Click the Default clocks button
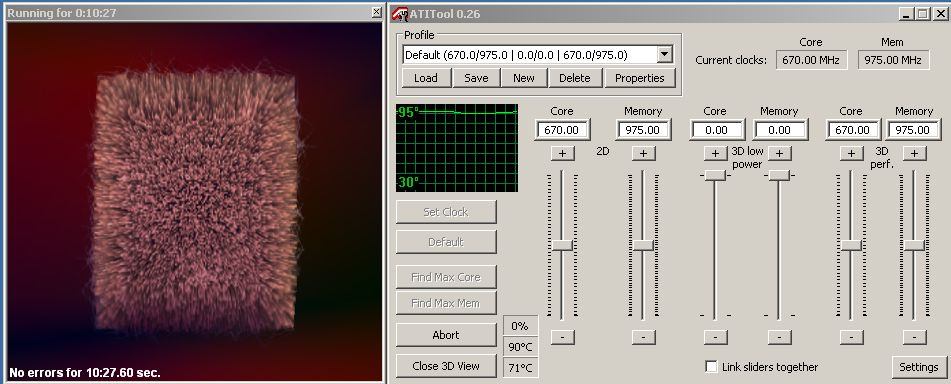Screen dimensions: 951x384 pyautogui.click(x=446, y=242)
